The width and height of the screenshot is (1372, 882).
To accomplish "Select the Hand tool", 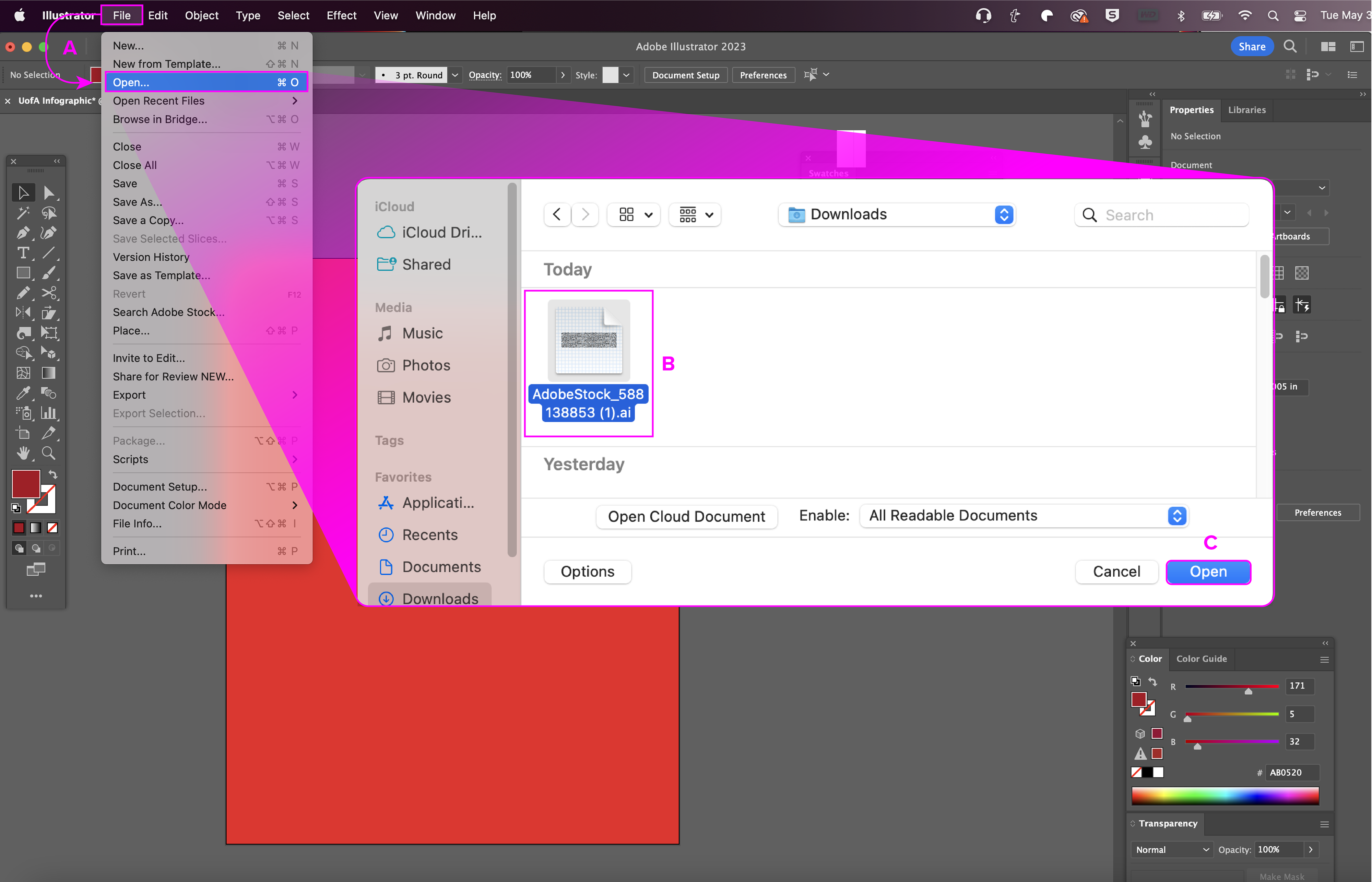I will (x=23, y=453).
